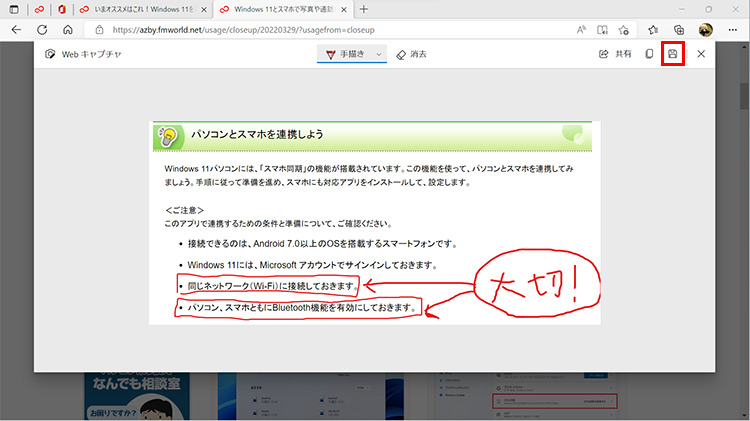Viewport: 750px width, 421px height.
Task: Open the Collections icon in toolbar
Action: (679, 30)
